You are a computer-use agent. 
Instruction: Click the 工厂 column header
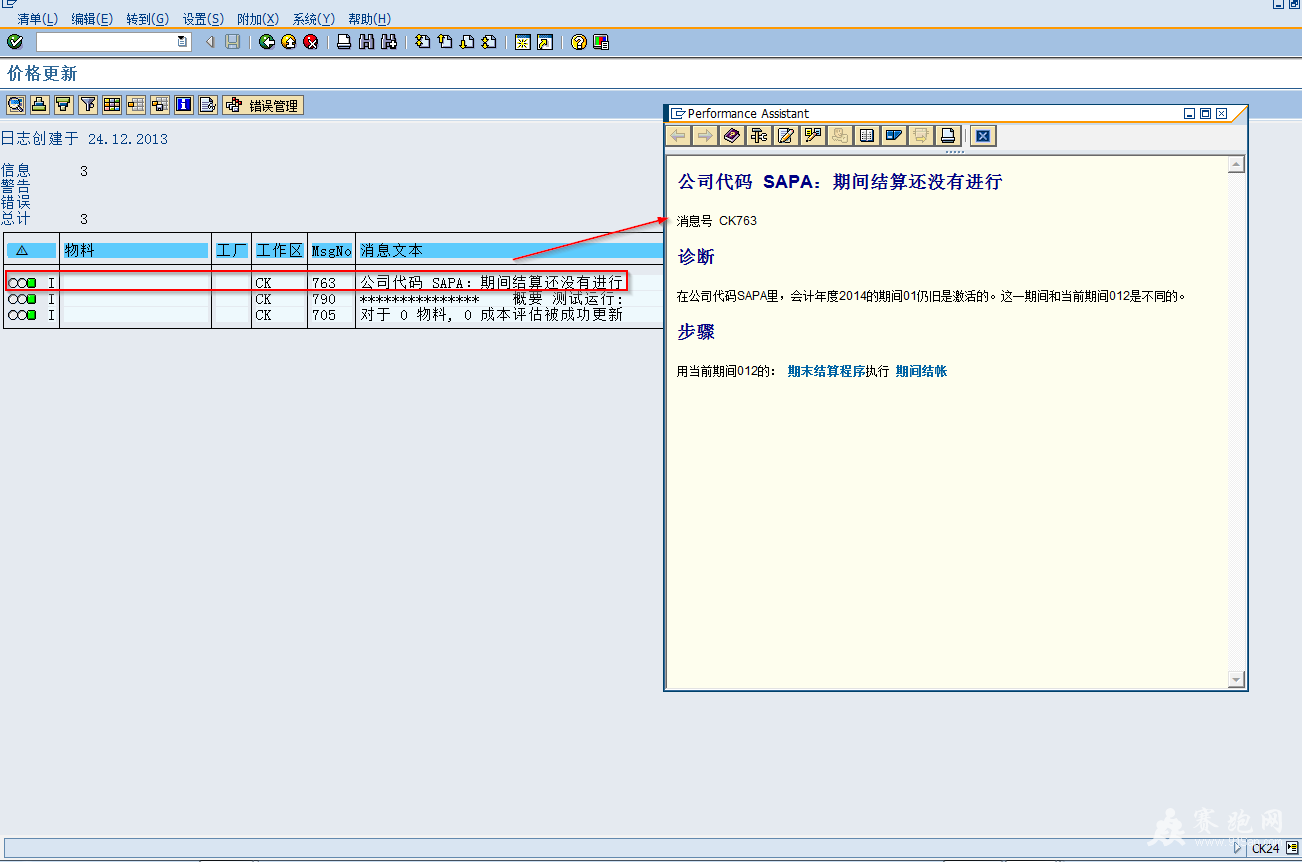pos(231,250)
